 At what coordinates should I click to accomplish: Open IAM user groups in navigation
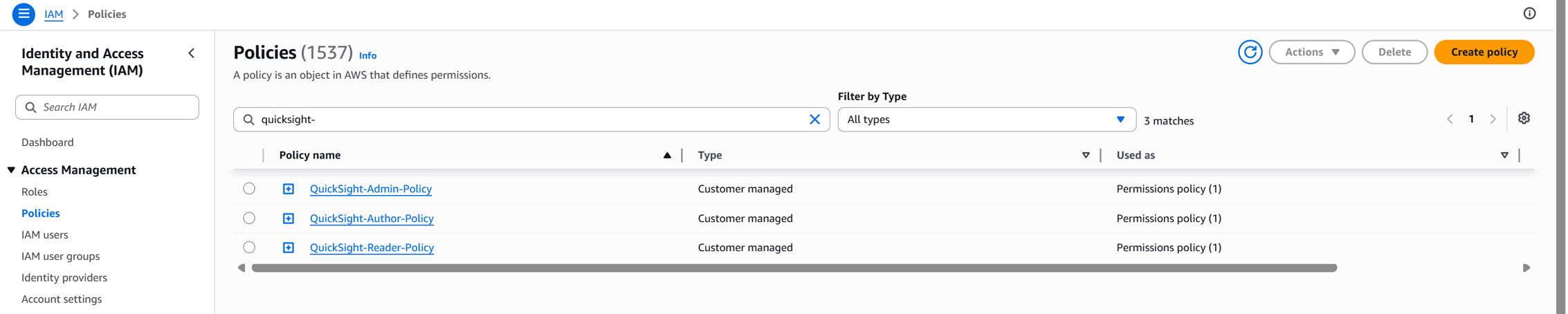60,256
